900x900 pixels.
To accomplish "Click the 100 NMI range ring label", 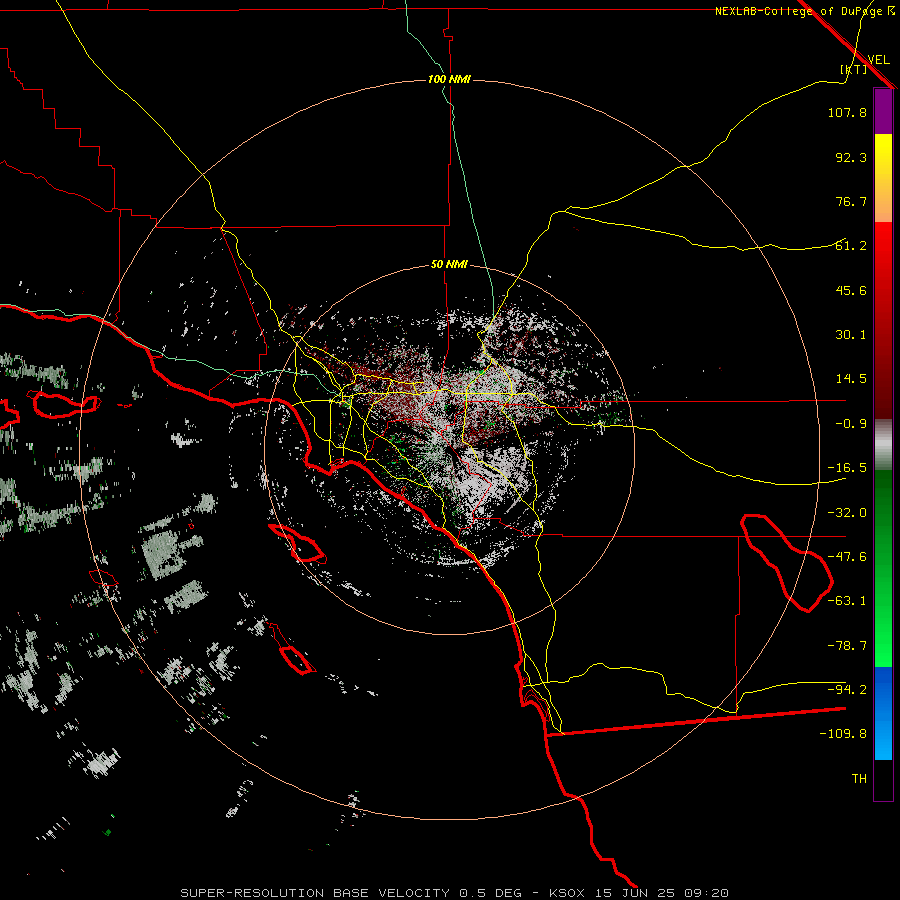I will [x=449, y=79].
